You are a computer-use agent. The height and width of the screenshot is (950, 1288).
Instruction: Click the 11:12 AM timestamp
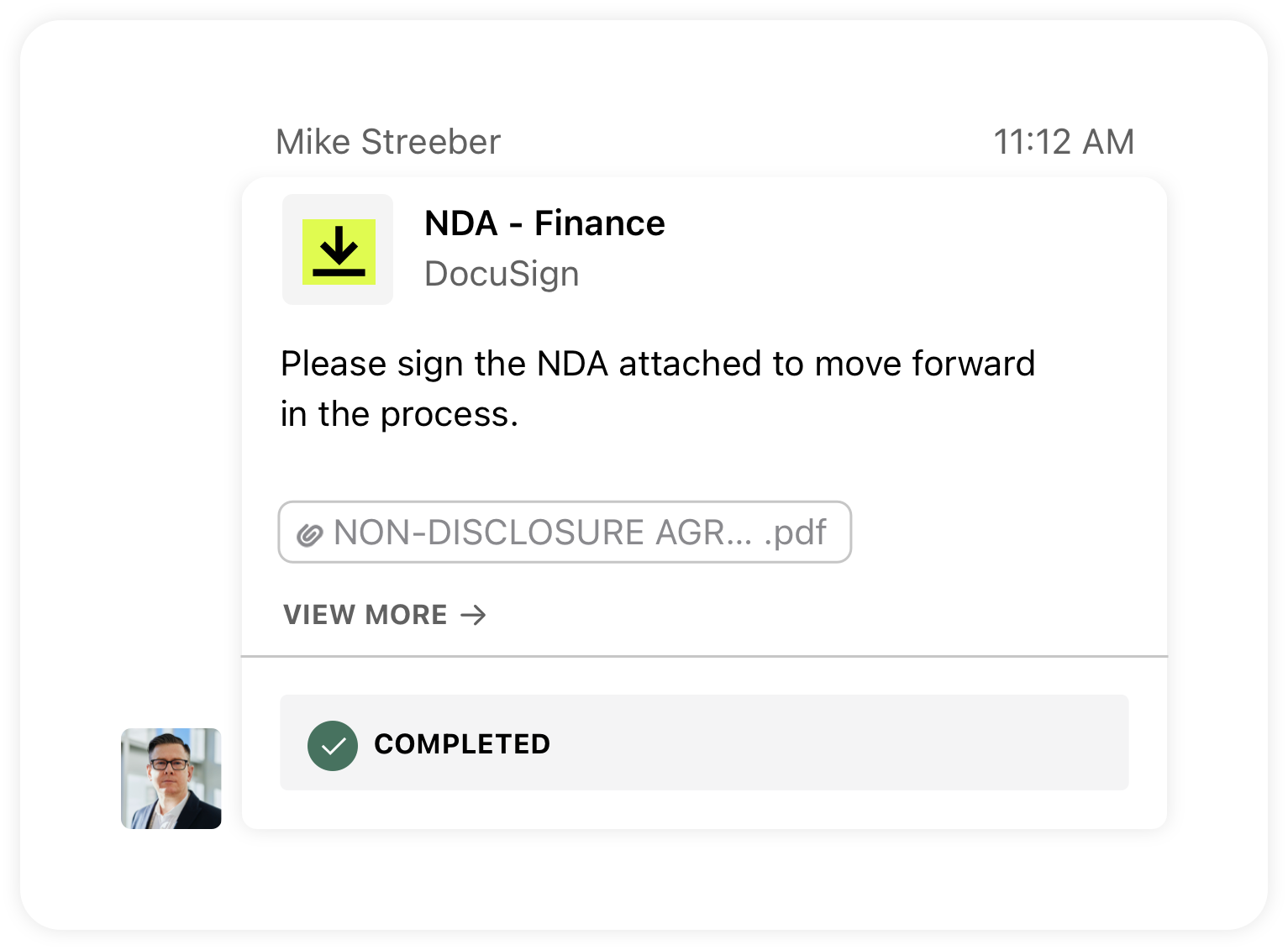[1064, 142]
